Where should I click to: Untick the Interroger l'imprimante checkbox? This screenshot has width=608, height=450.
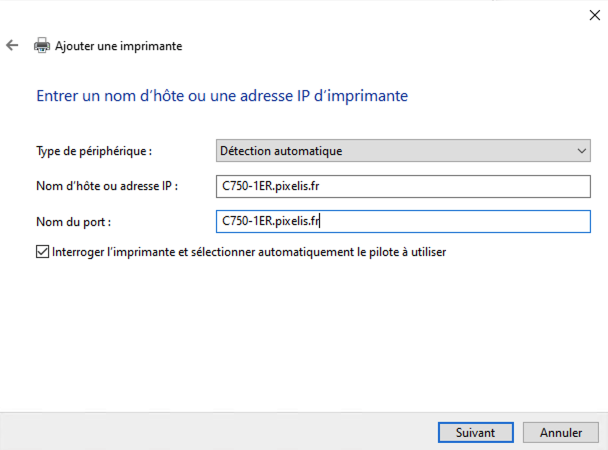coord(41,253)
